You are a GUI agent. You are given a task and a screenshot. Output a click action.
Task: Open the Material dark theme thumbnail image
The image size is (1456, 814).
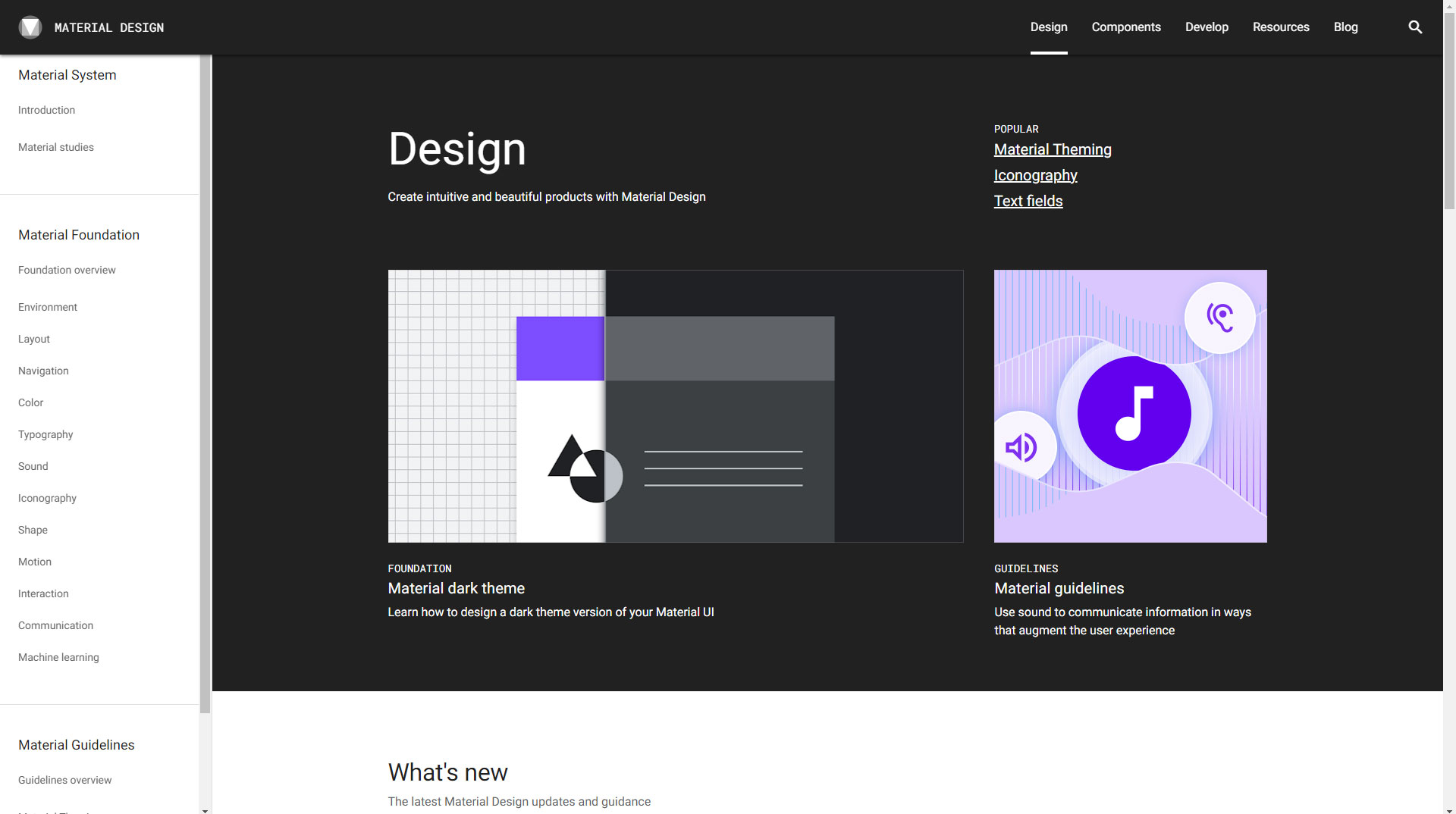[x=676, y=406]
